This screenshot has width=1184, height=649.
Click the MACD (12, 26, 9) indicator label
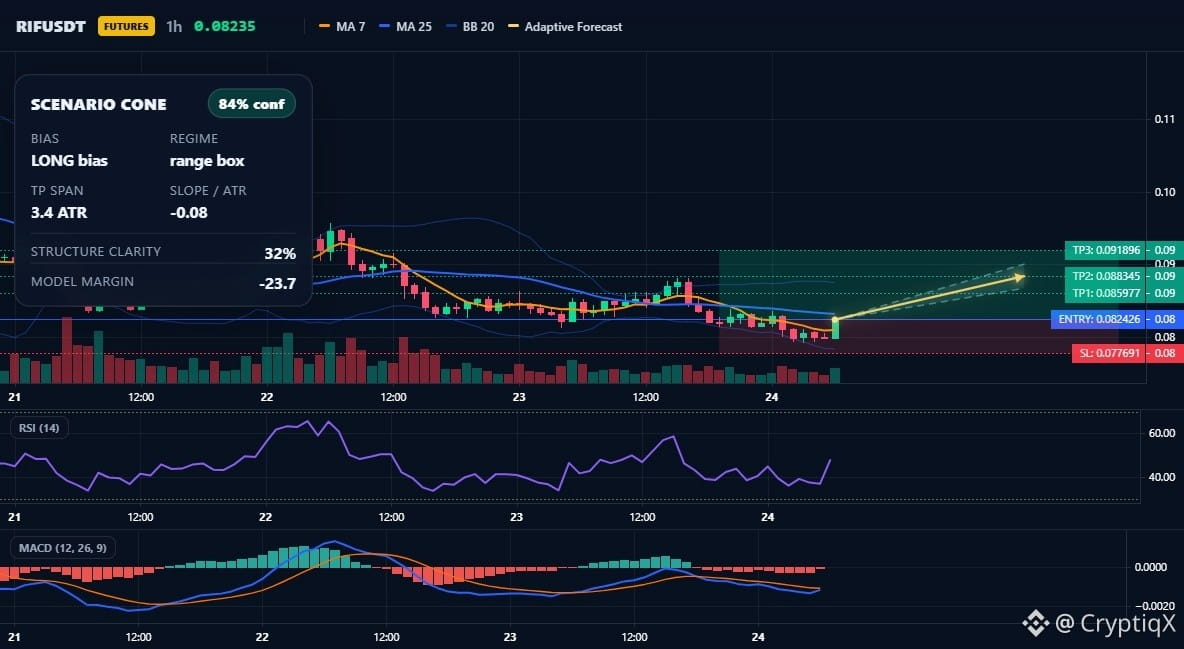(63, 548)
